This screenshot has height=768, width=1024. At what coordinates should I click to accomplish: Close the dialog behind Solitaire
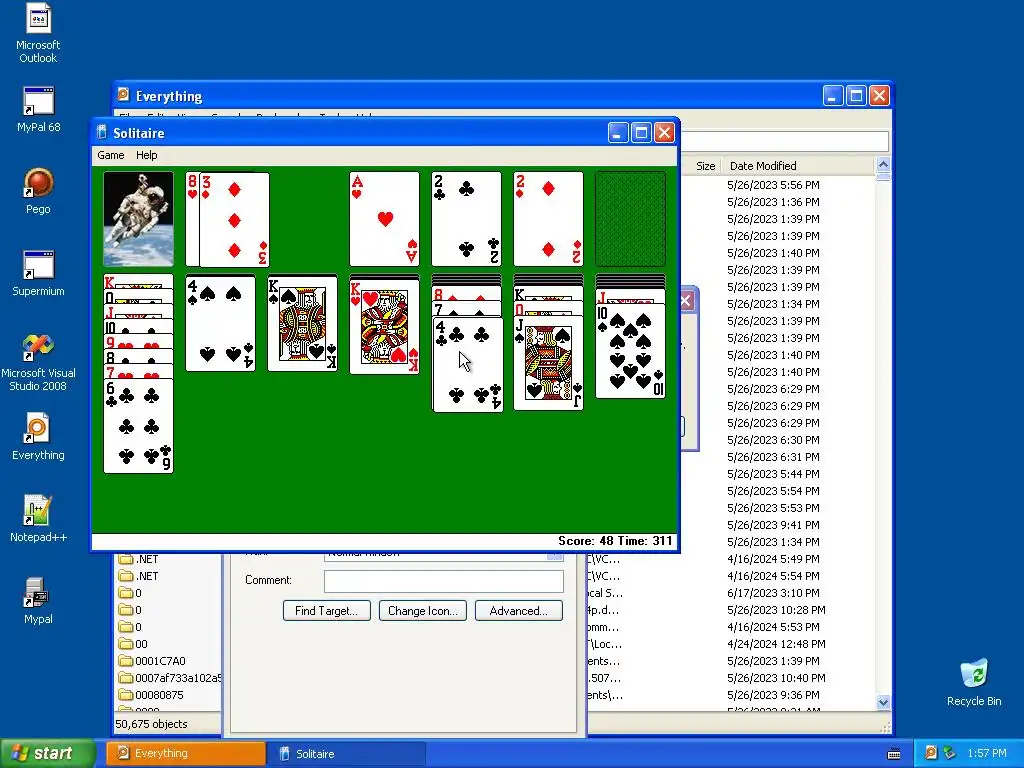coord(686,301)
